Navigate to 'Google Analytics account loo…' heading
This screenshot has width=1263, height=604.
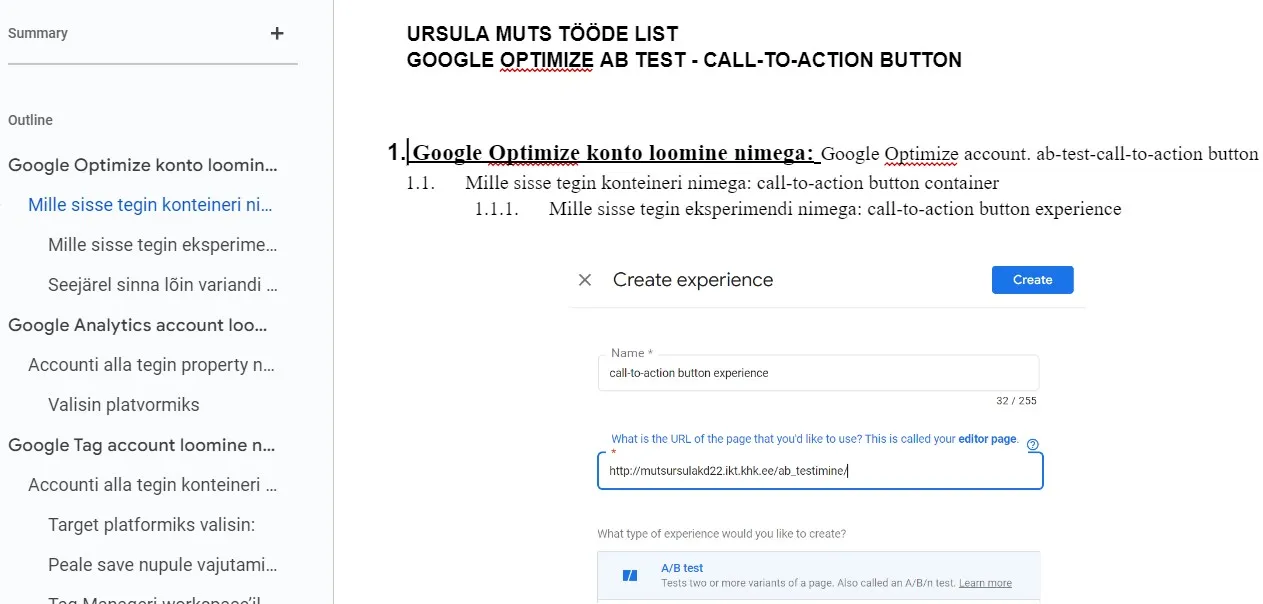[x=138, y=325]
